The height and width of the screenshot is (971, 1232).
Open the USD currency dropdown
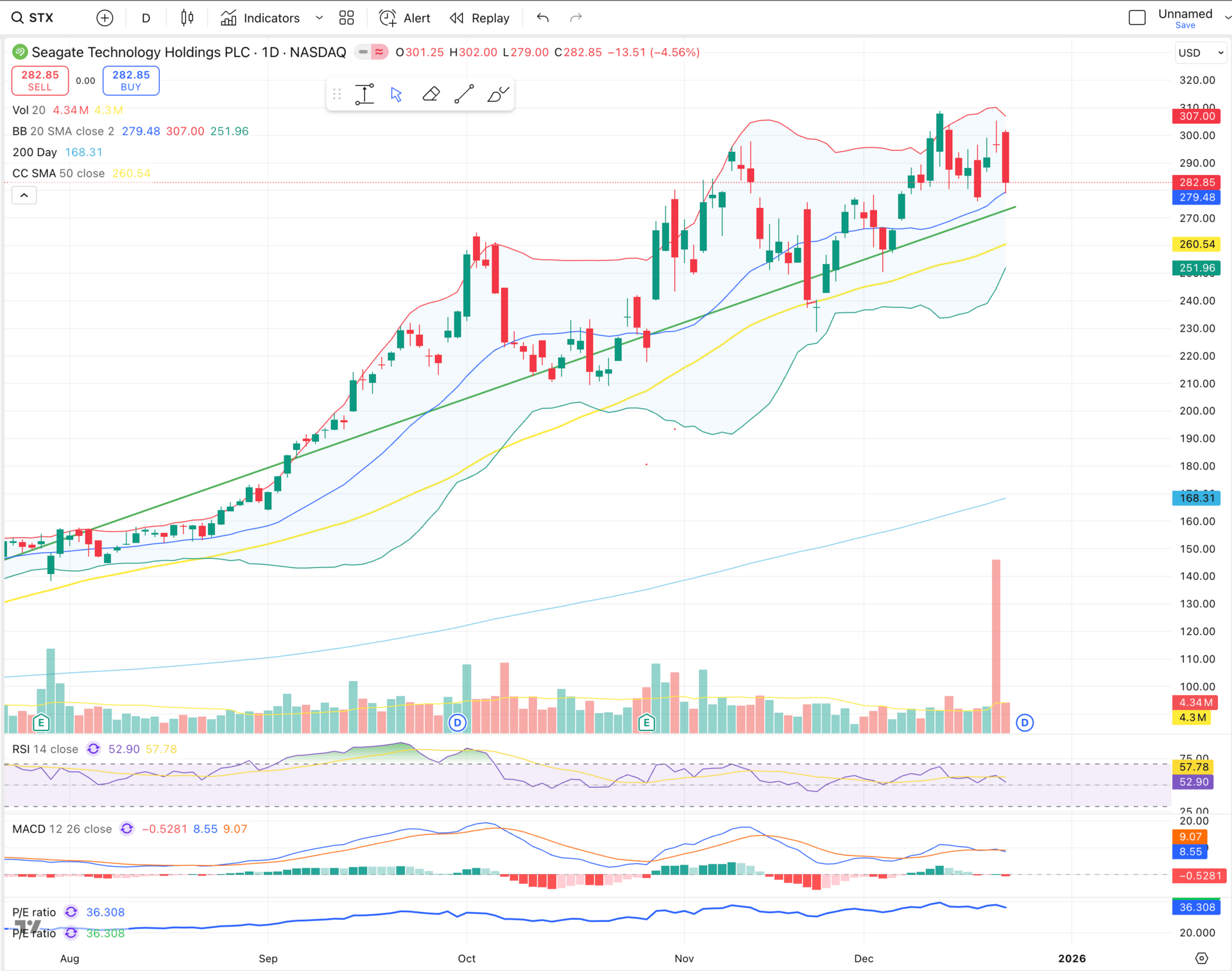1201,53
